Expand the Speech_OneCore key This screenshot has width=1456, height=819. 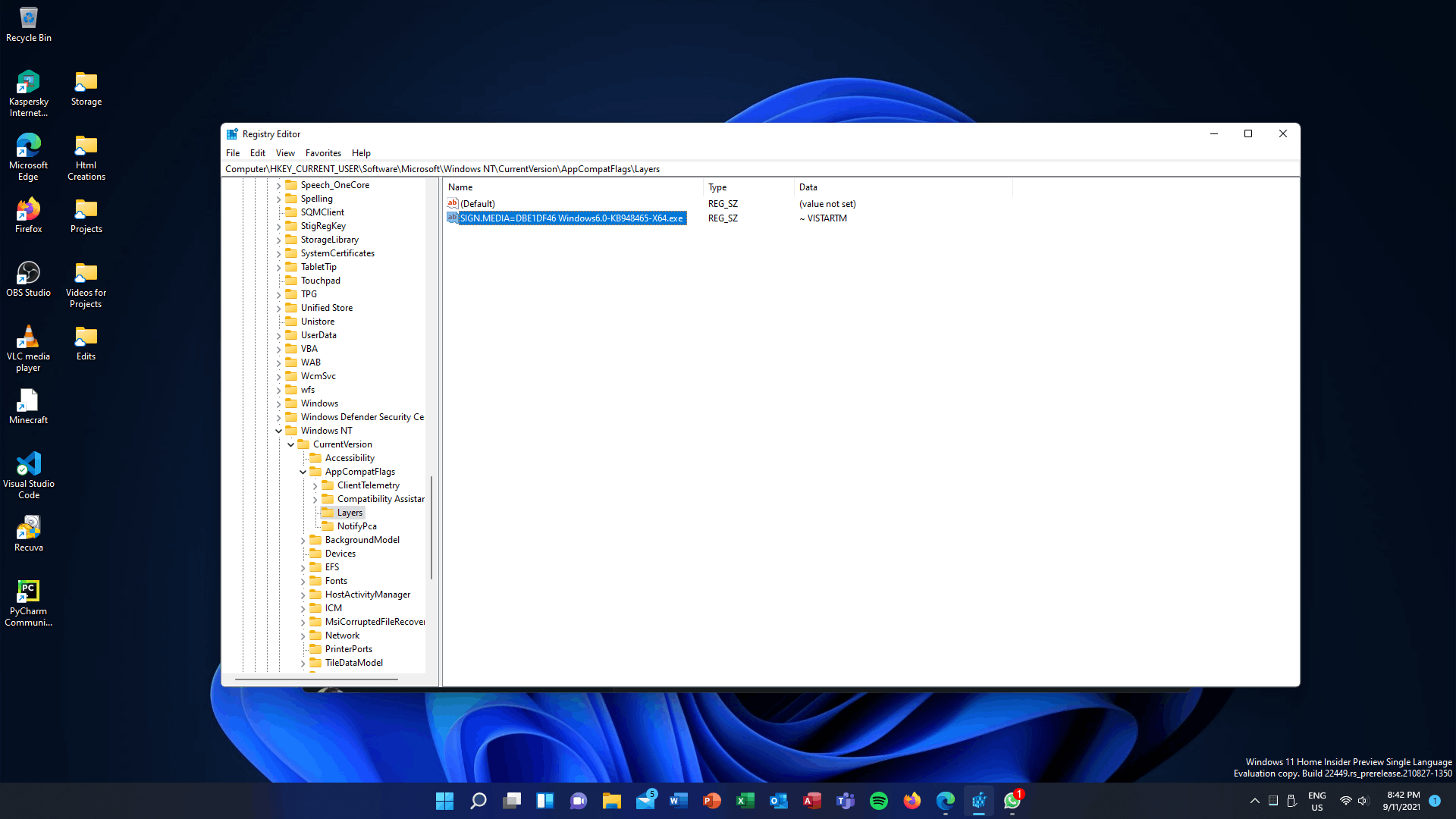pyautogui.click(x=278, y=185)
